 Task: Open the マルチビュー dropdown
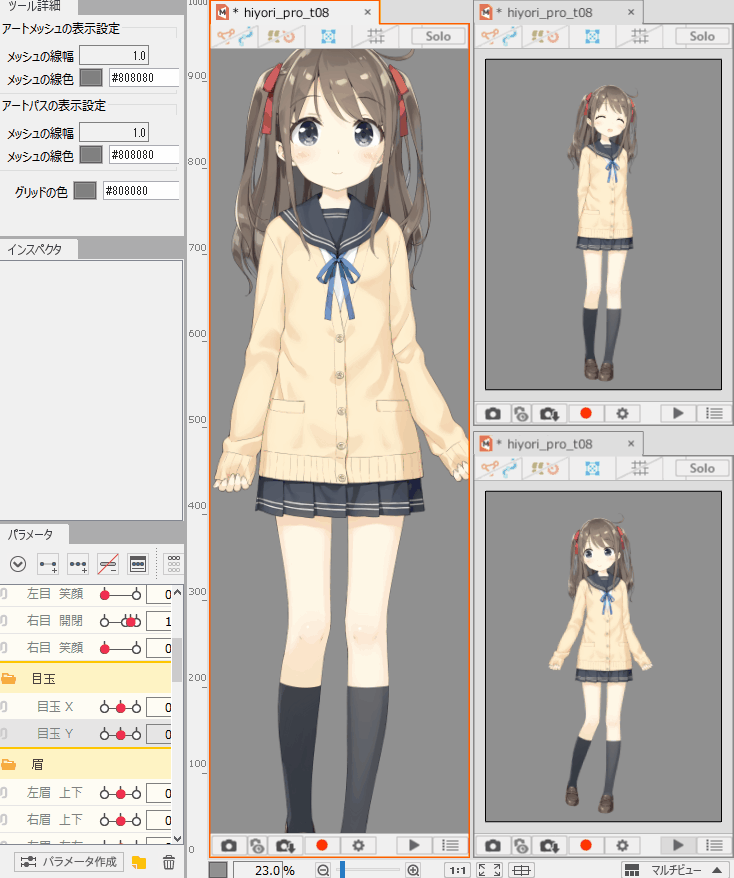673,870
